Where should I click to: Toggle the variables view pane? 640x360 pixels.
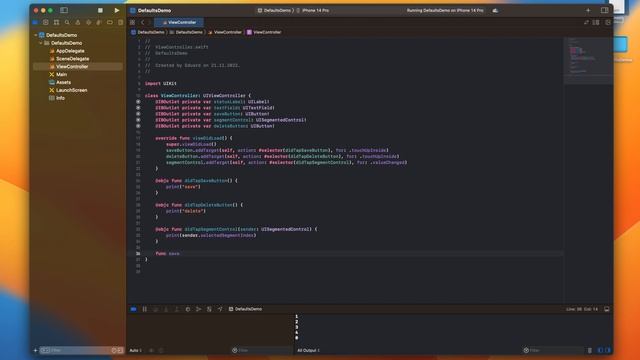(600, 351)
